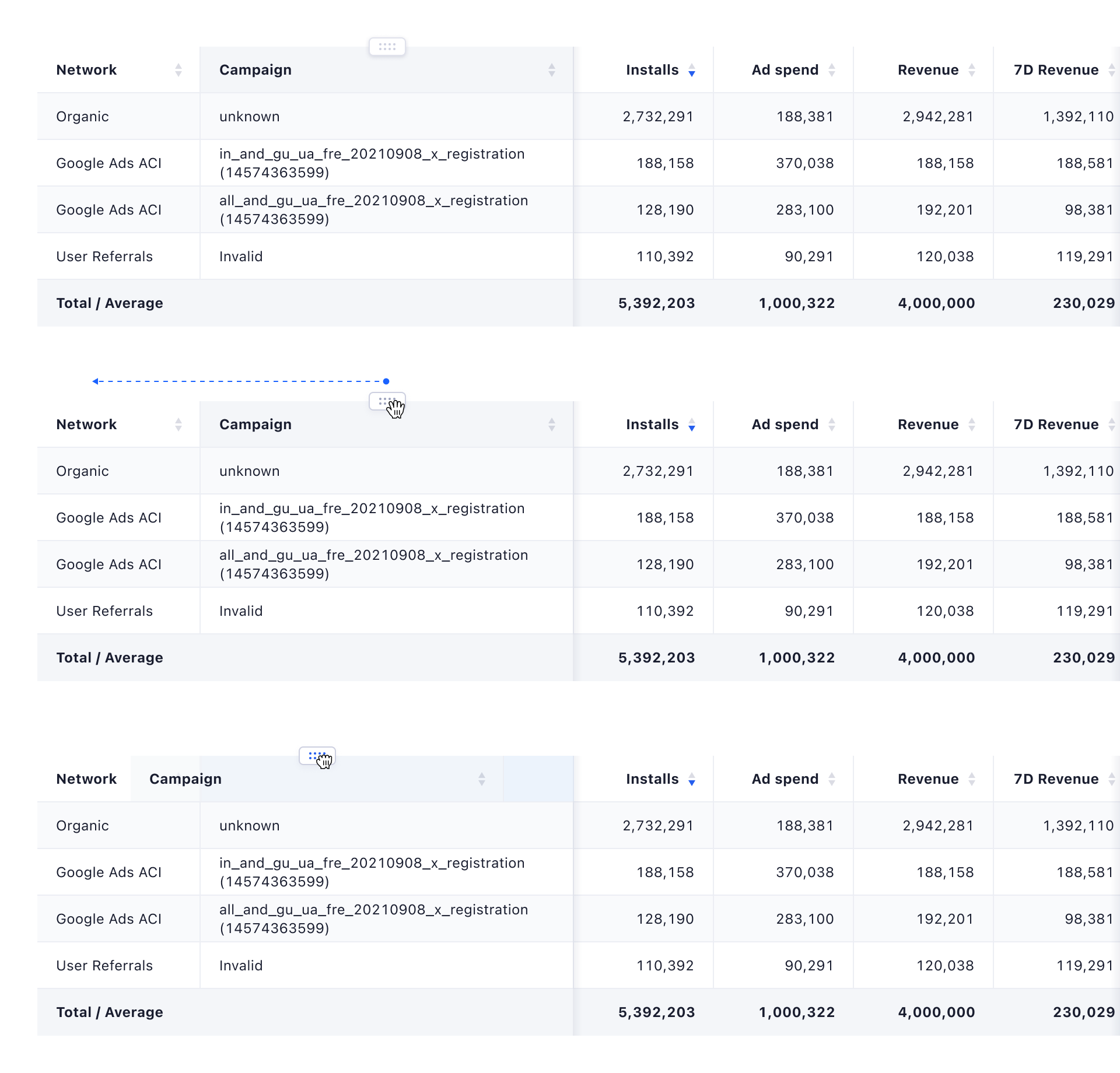Click installs 110,392 in third table
The image size is (1120, 1073).
665,966
